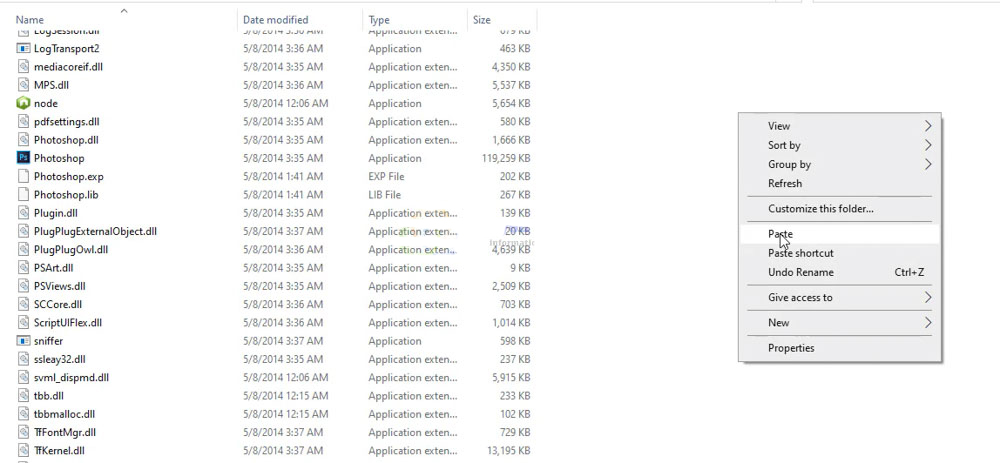Viewport: 1000px width, 463px height.
Task: Click the MPS.dll file icon
Action: (23, 85)
